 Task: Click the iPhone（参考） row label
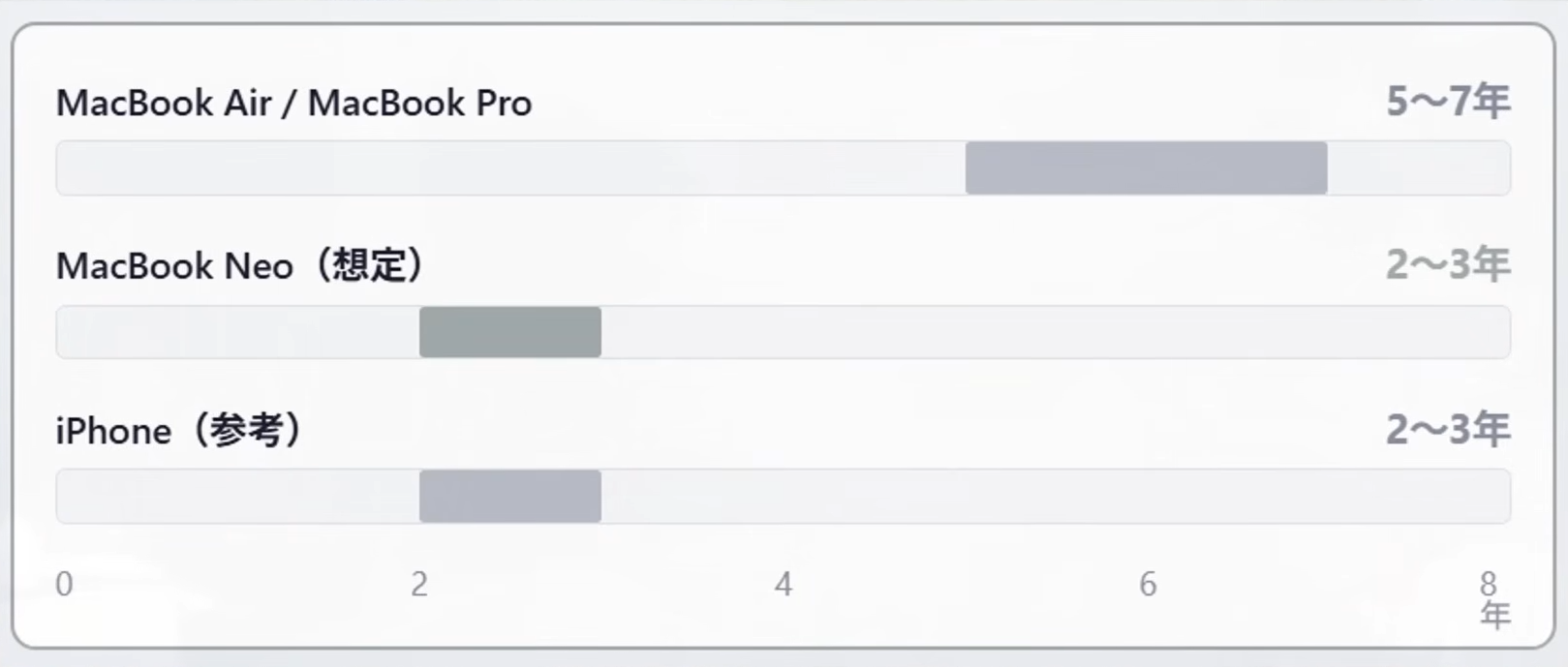[179, 431]
